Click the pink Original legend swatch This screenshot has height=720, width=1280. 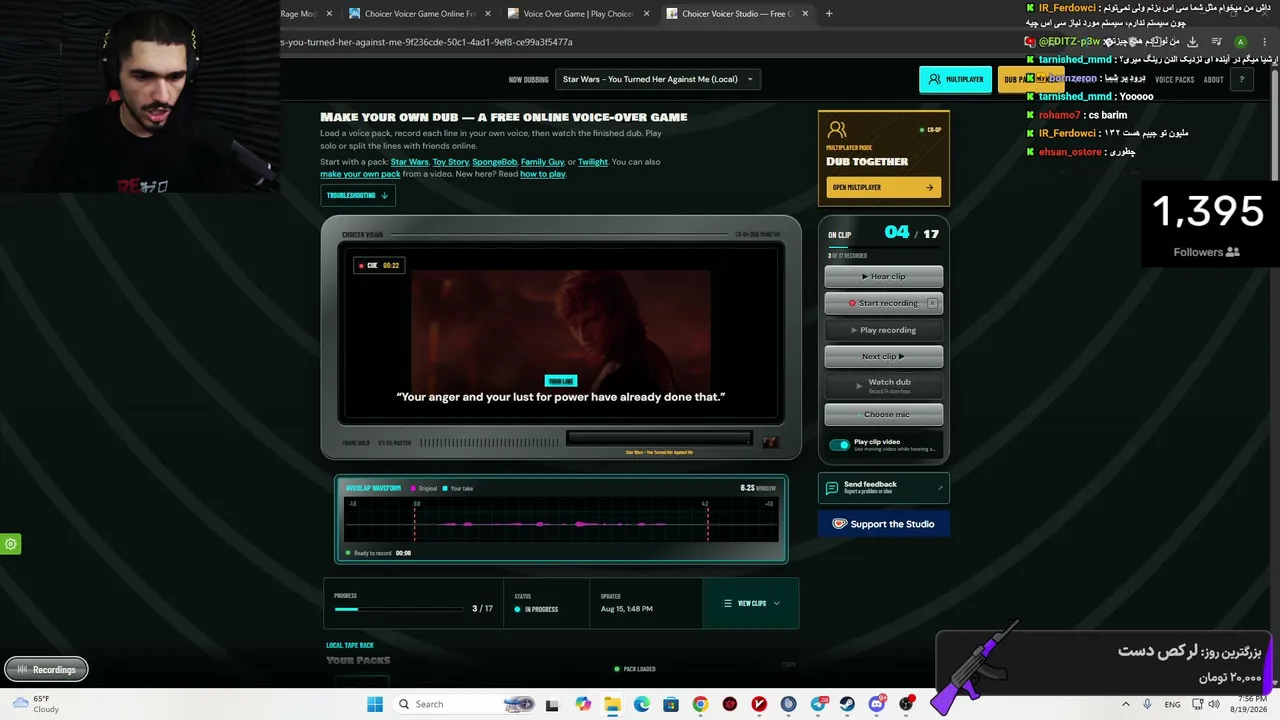(413, 489)
